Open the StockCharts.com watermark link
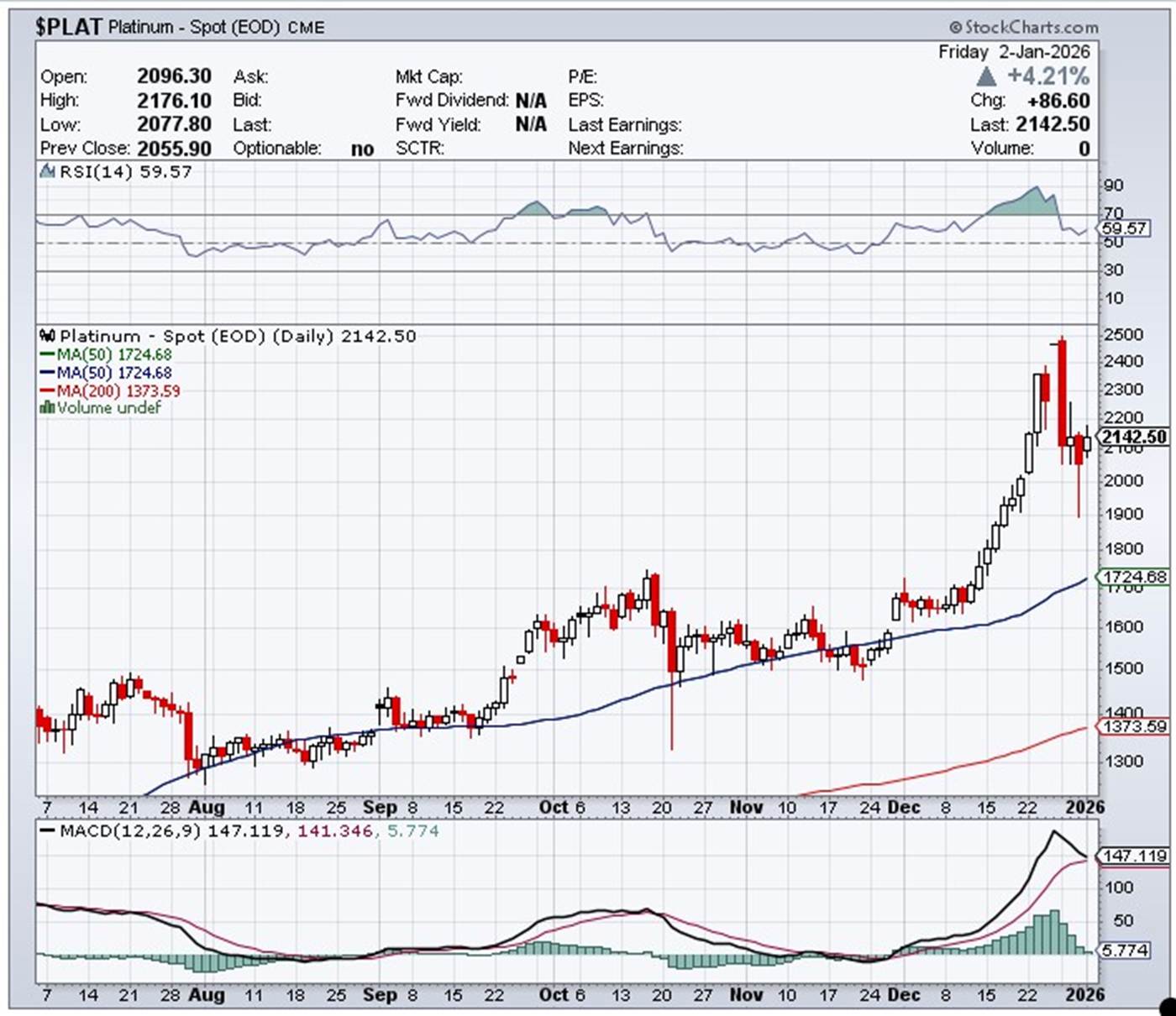Screen dimensions: 1176x1016 pos(1031,28)
